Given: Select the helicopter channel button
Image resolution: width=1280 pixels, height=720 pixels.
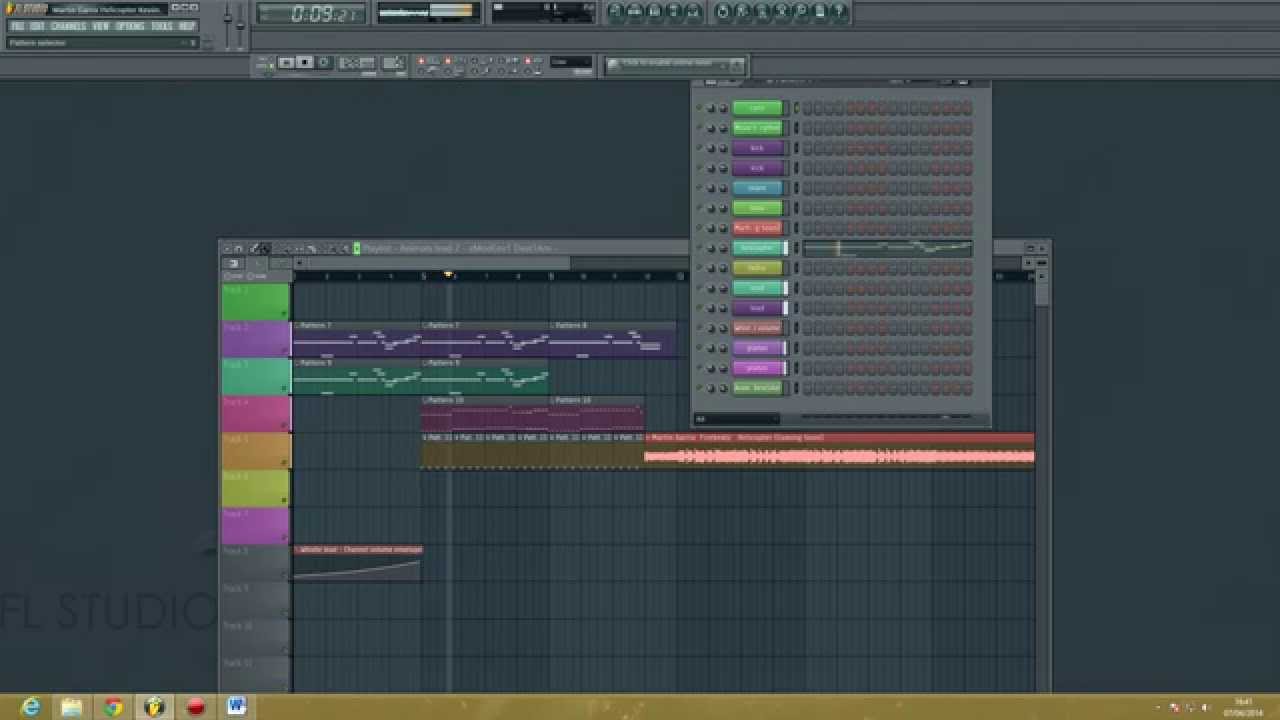Looking at the screenshot, I should (x=757, y=248).
